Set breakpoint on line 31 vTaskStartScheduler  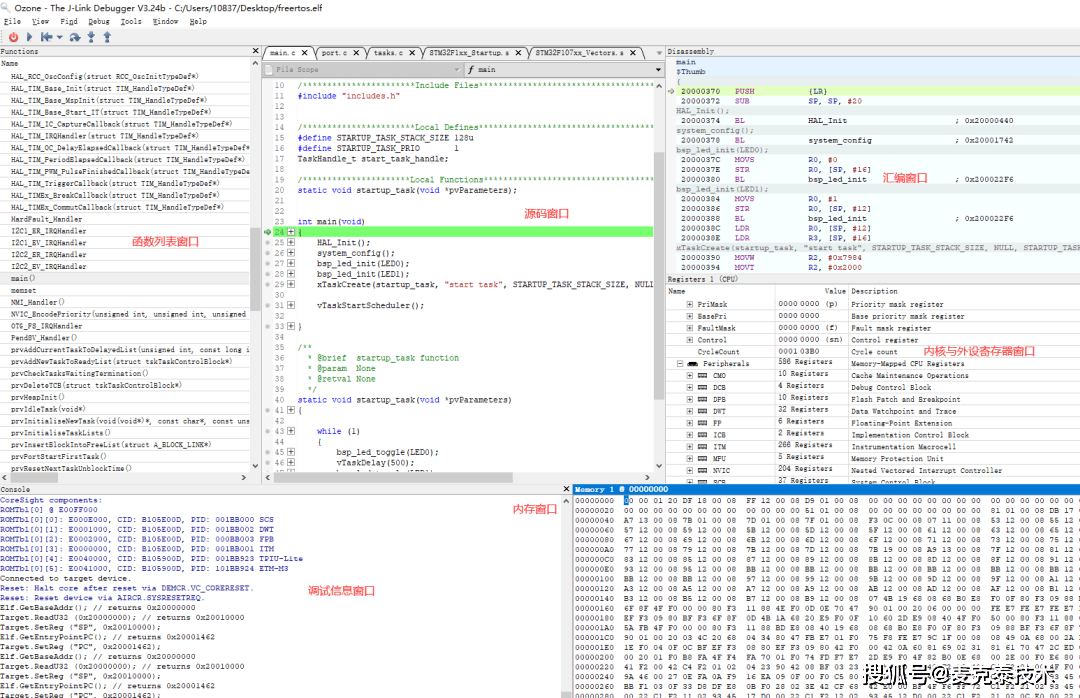coord(268,305)
